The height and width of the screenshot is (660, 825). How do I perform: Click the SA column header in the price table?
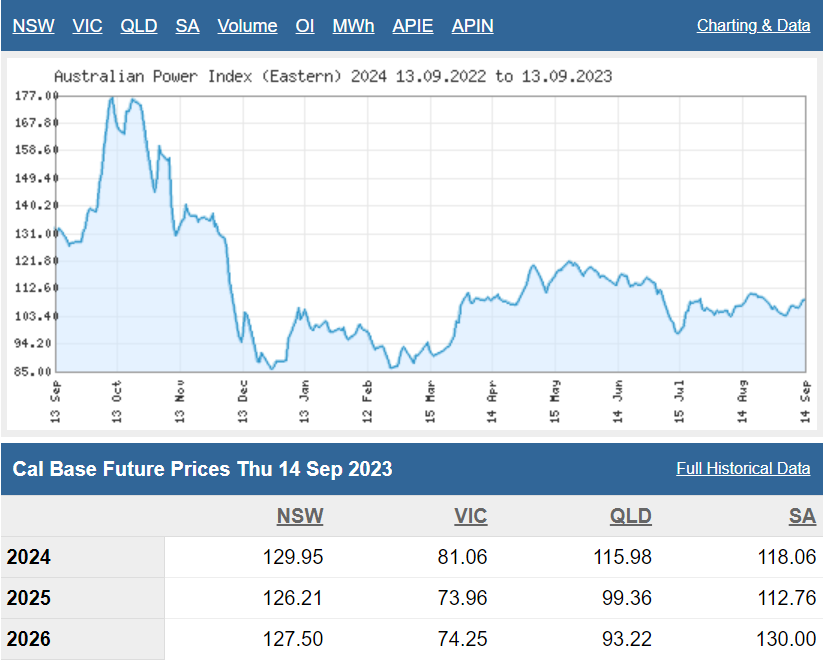[x=802, y=516]
